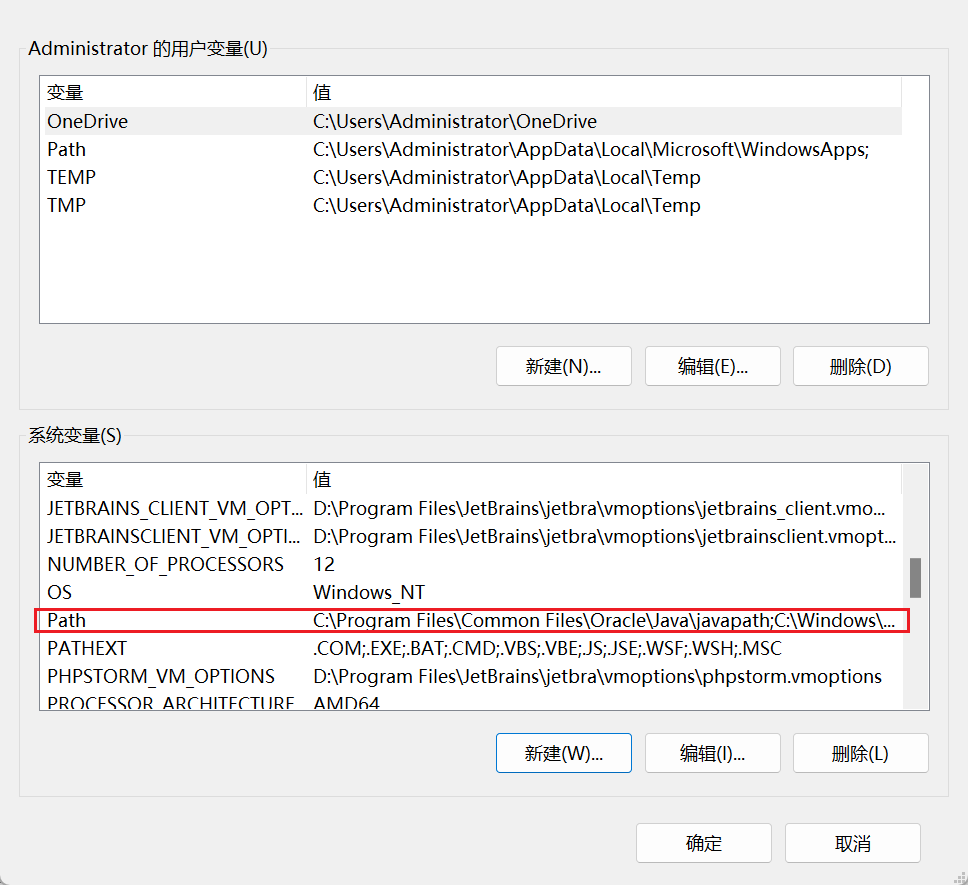Select the OneDrive user variable row

click(88, 121)
